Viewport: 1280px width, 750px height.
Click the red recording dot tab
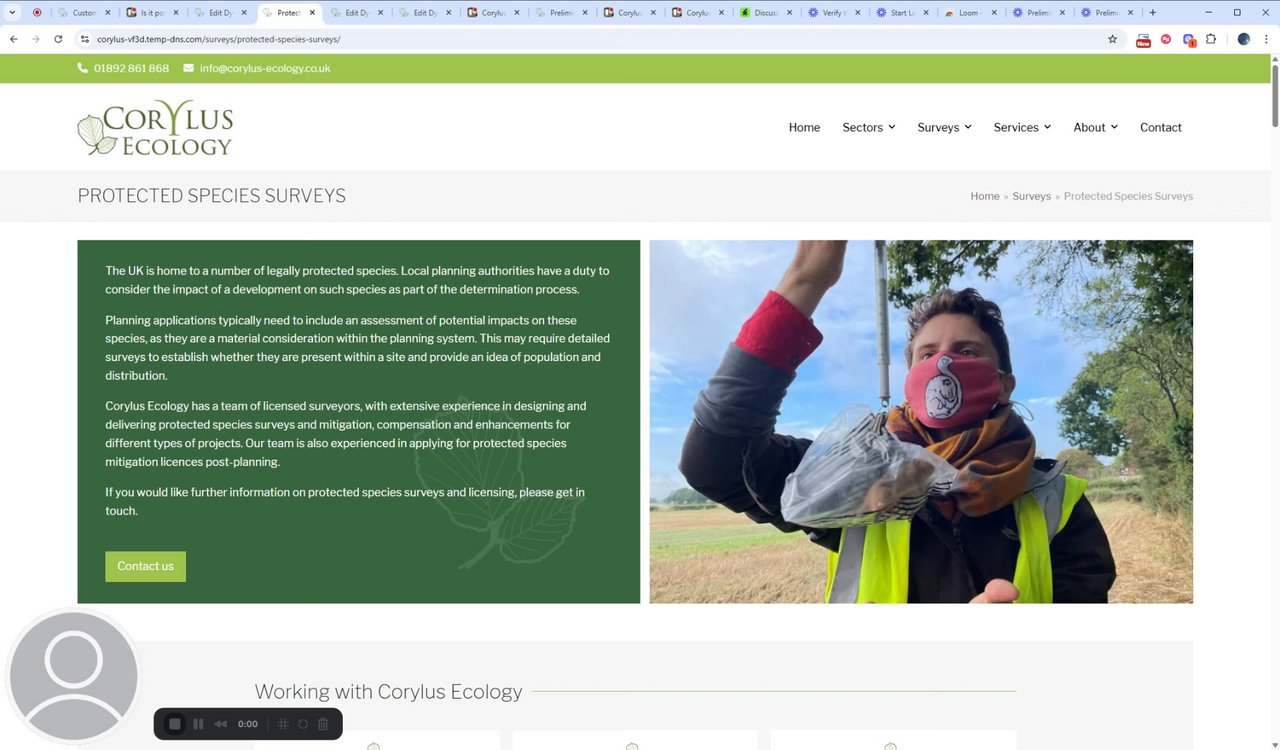(x=37, y=13)
